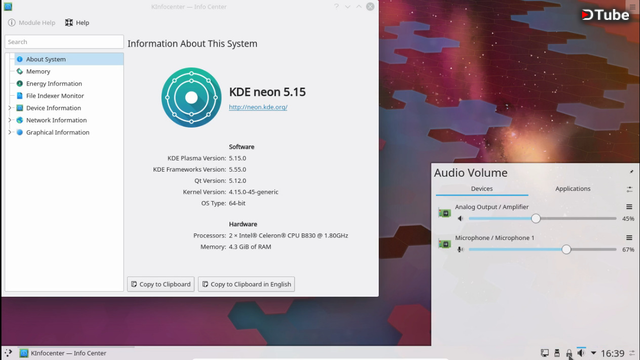Click Copy to Clipboard button
This screenshot has width=640, height=360.
(x=161, y=284)
